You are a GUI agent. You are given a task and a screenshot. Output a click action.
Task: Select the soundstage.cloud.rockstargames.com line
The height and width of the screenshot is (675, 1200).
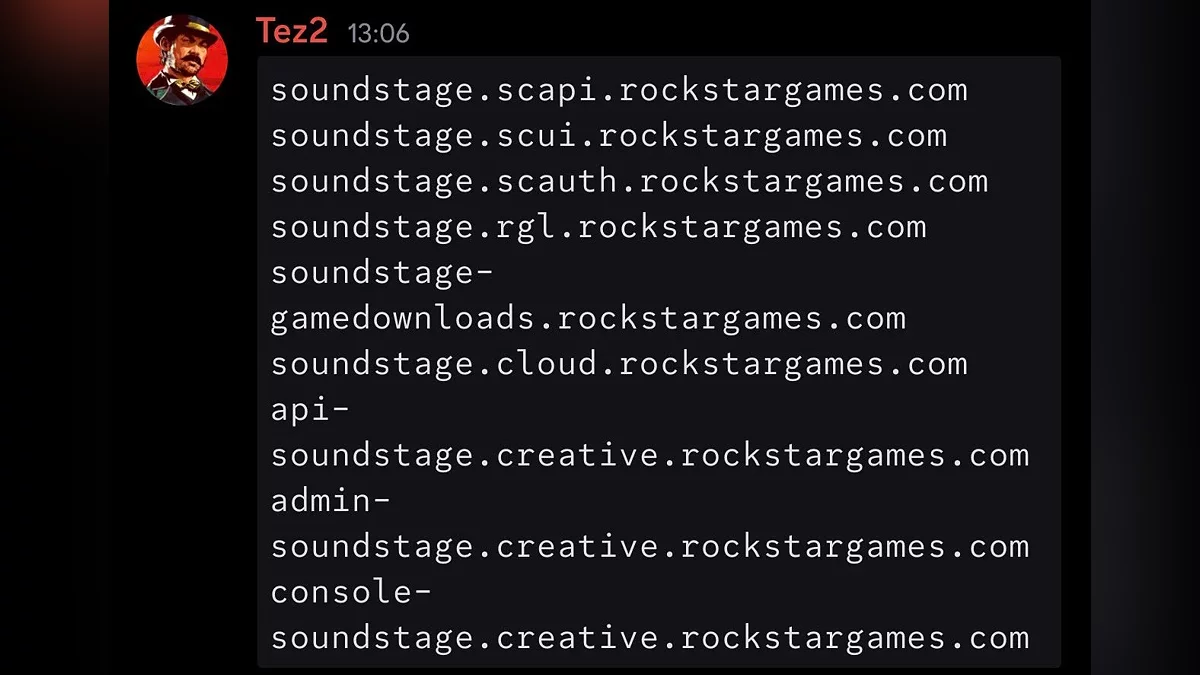coord(619,364)
